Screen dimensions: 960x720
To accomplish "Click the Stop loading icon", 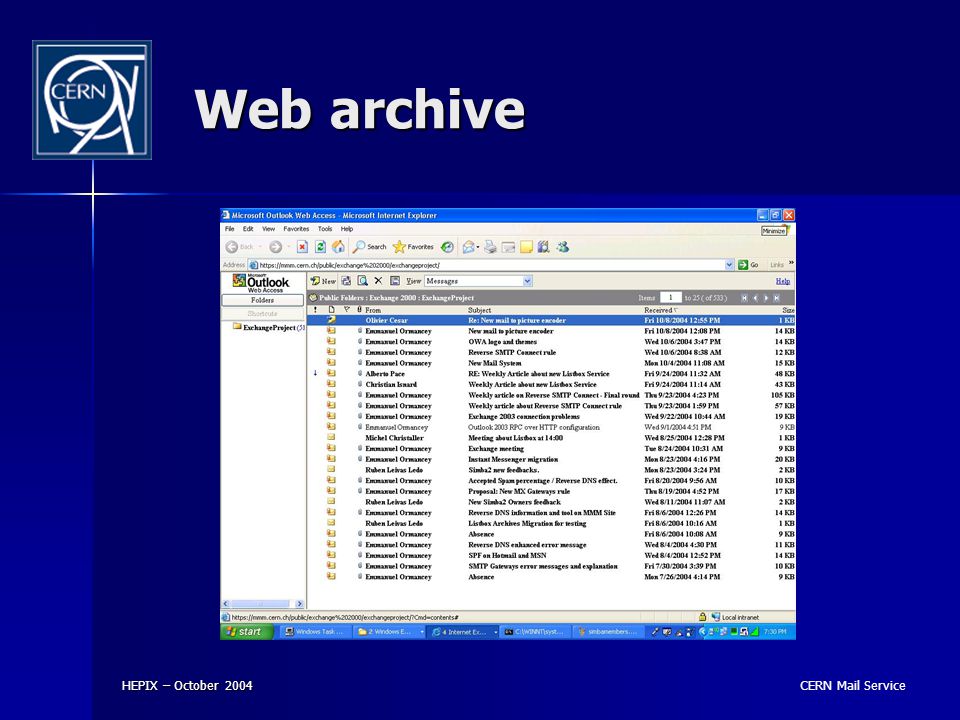I will pyautogui.click(x=302, y=247).
